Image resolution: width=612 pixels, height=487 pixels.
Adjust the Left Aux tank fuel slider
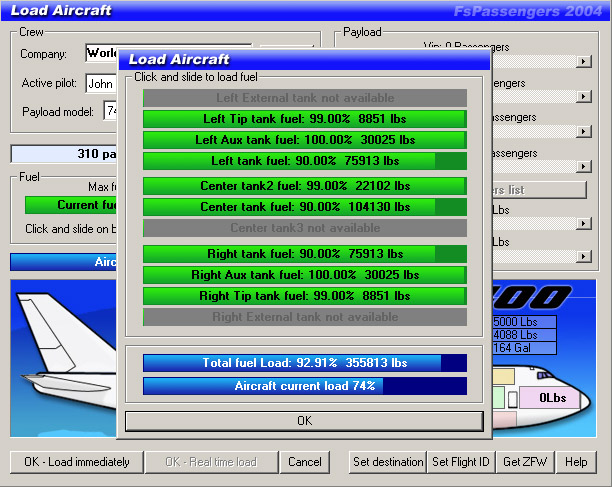pos(305,140)
